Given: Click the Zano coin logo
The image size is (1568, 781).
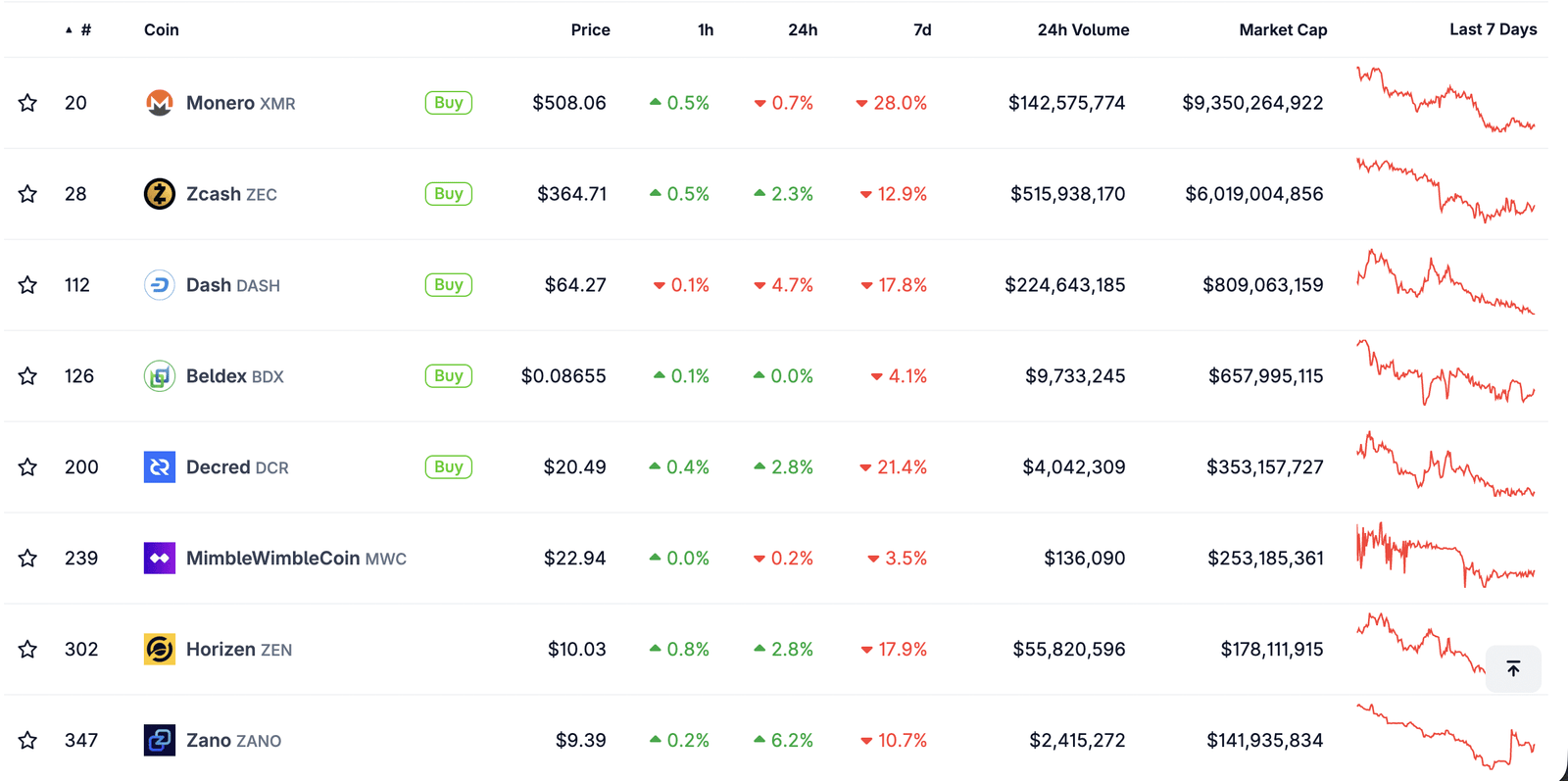Looking at the screenshot, I should pos(159,740).
